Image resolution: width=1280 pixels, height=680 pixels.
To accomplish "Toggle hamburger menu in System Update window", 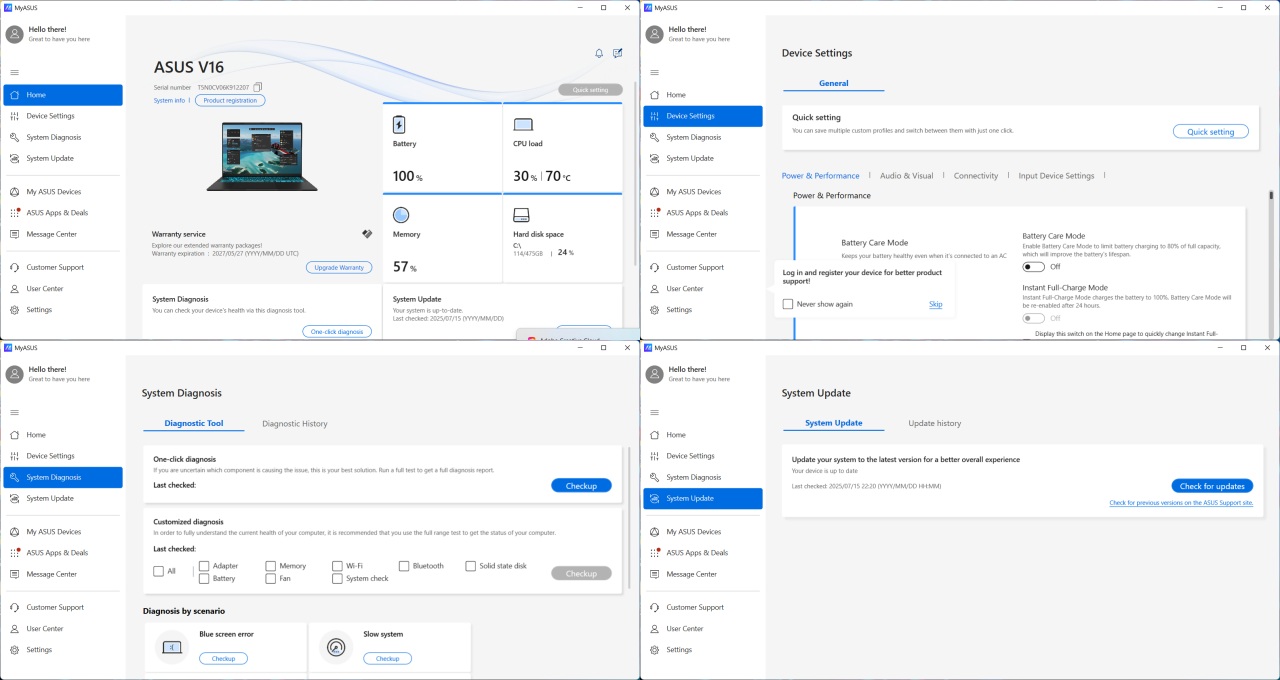I will point(654,412).
